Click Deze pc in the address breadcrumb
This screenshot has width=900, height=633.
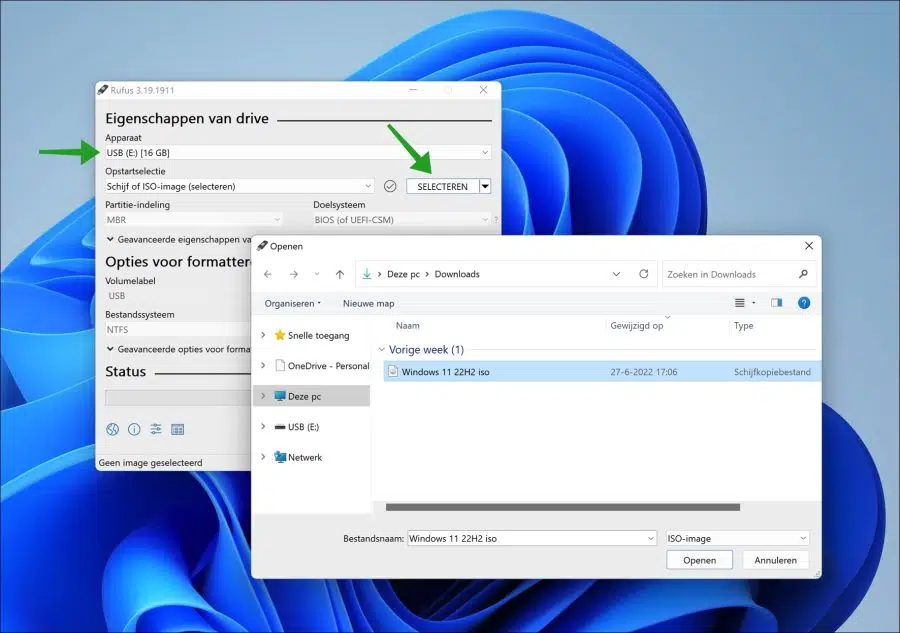click(404, 274)
